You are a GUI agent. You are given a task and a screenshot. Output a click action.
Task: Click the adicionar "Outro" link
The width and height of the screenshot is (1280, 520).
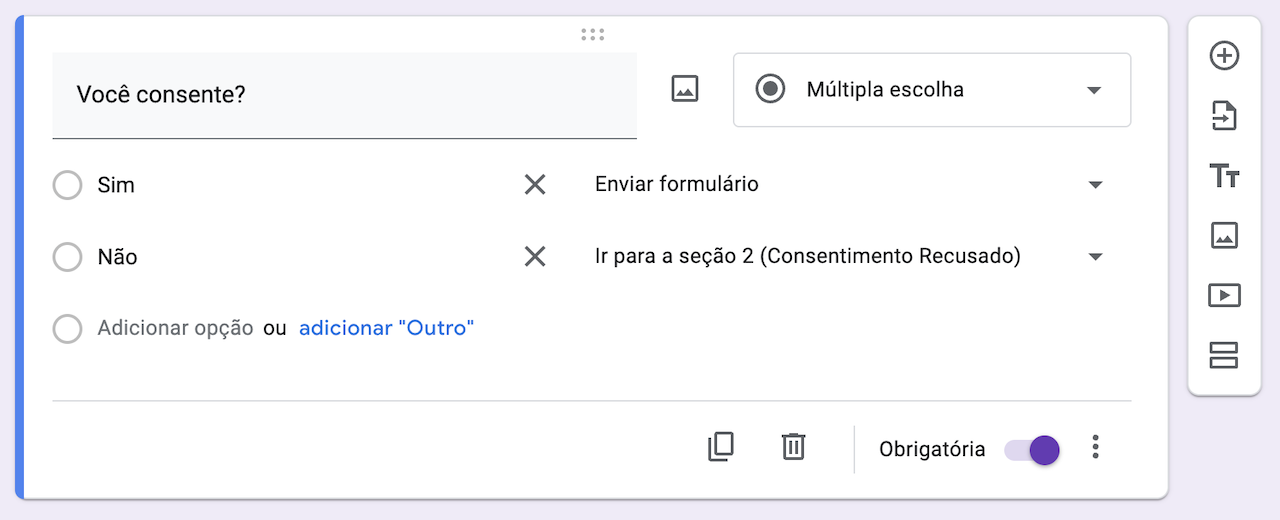pos(386,328)
